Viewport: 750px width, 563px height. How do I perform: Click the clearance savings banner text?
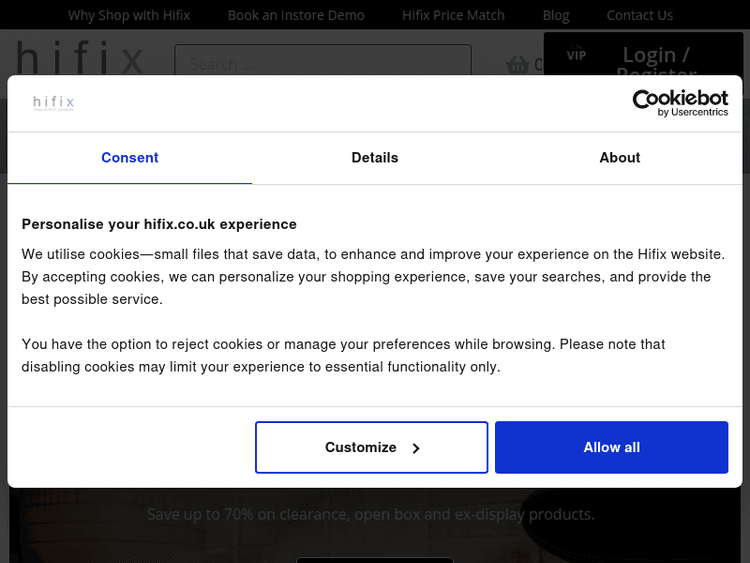(370, 514)
